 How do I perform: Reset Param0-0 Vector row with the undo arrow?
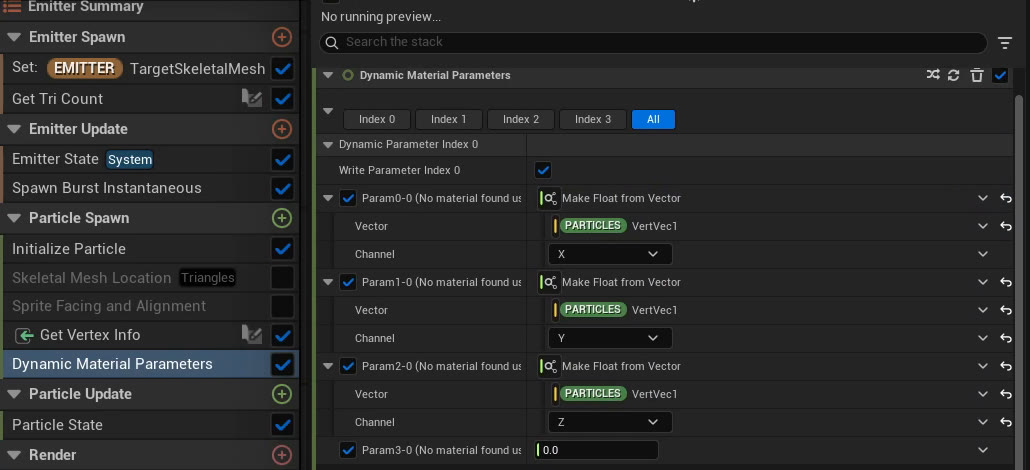pyautogui.click(x=1006, y=226)
